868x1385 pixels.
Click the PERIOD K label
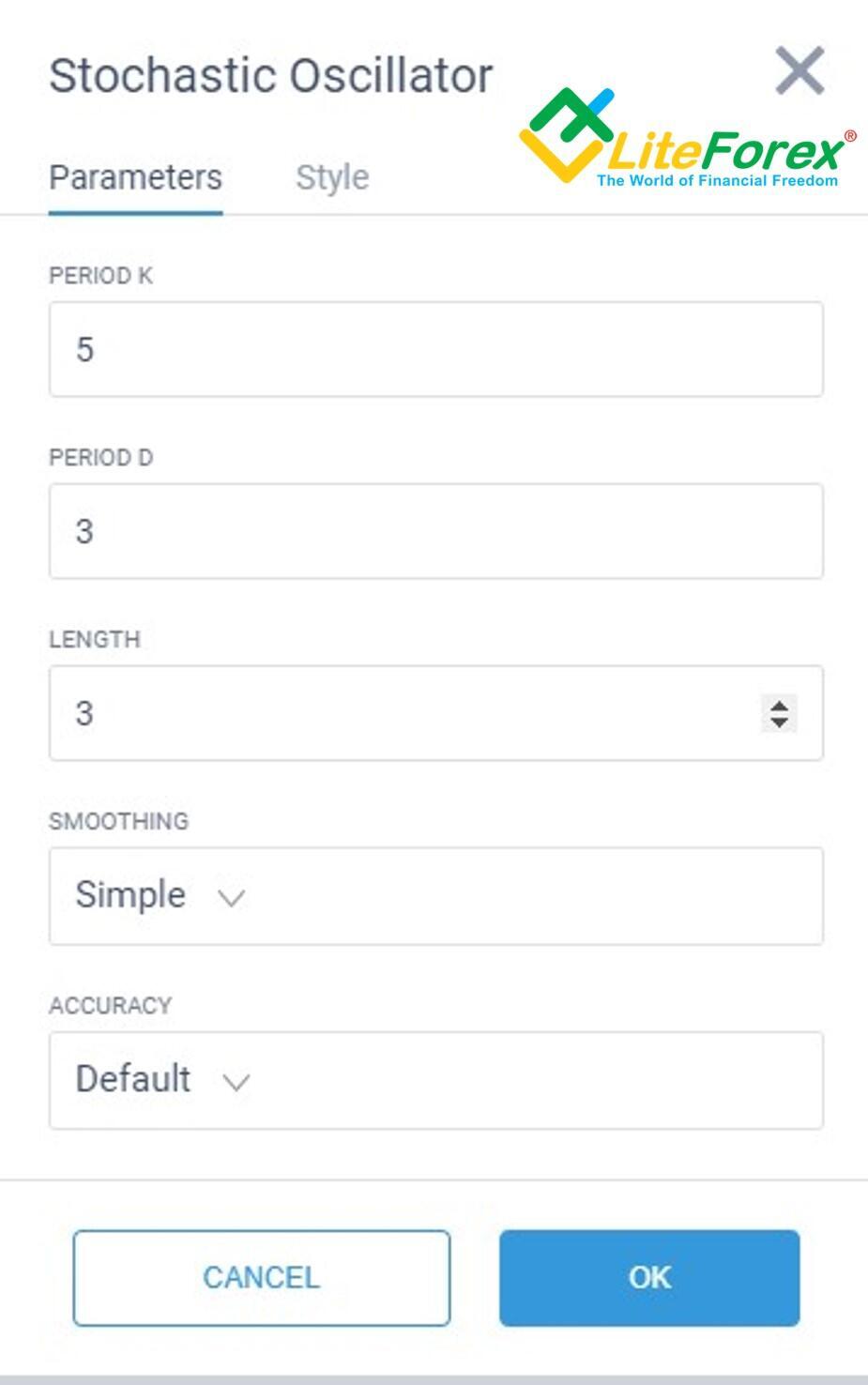tap(100, 276)
